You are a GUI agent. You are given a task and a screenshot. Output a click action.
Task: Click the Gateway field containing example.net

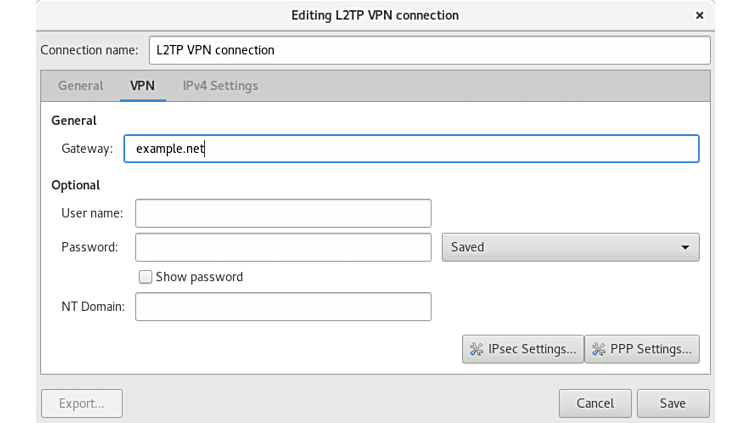(x=411, y=149)
